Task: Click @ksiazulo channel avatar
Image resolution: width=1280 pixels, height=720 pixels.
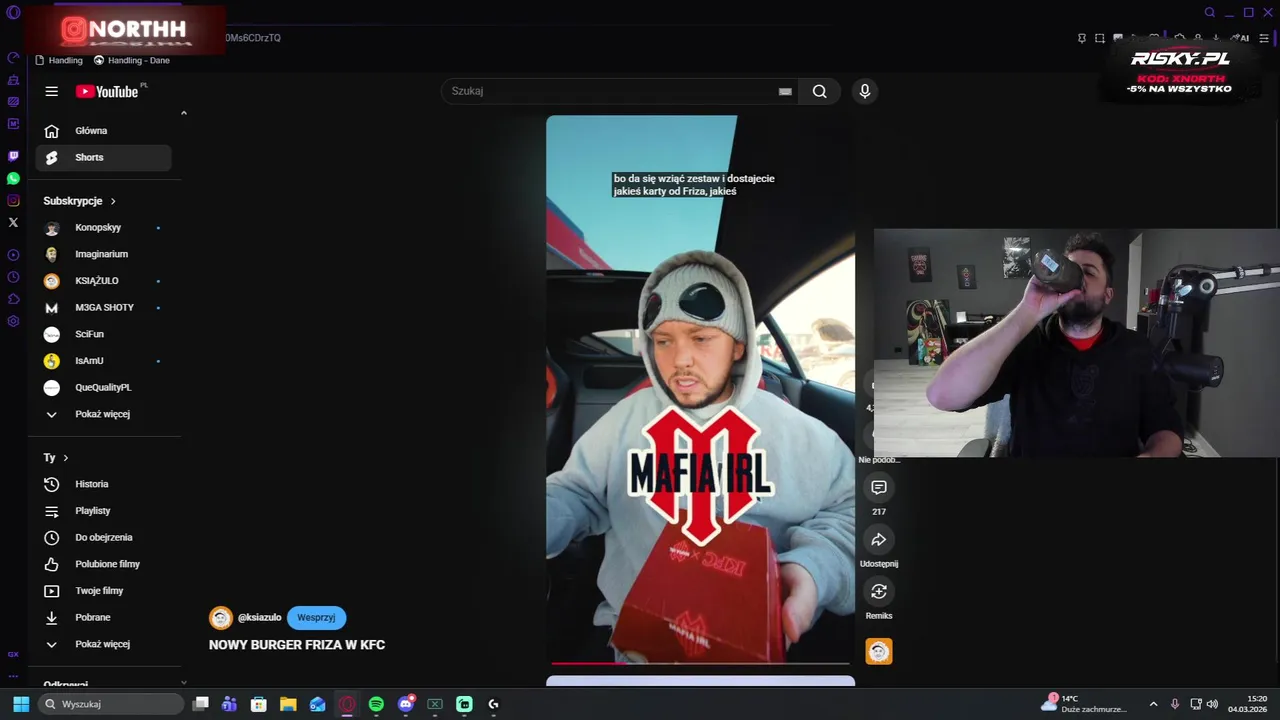Action: (220, 618)
